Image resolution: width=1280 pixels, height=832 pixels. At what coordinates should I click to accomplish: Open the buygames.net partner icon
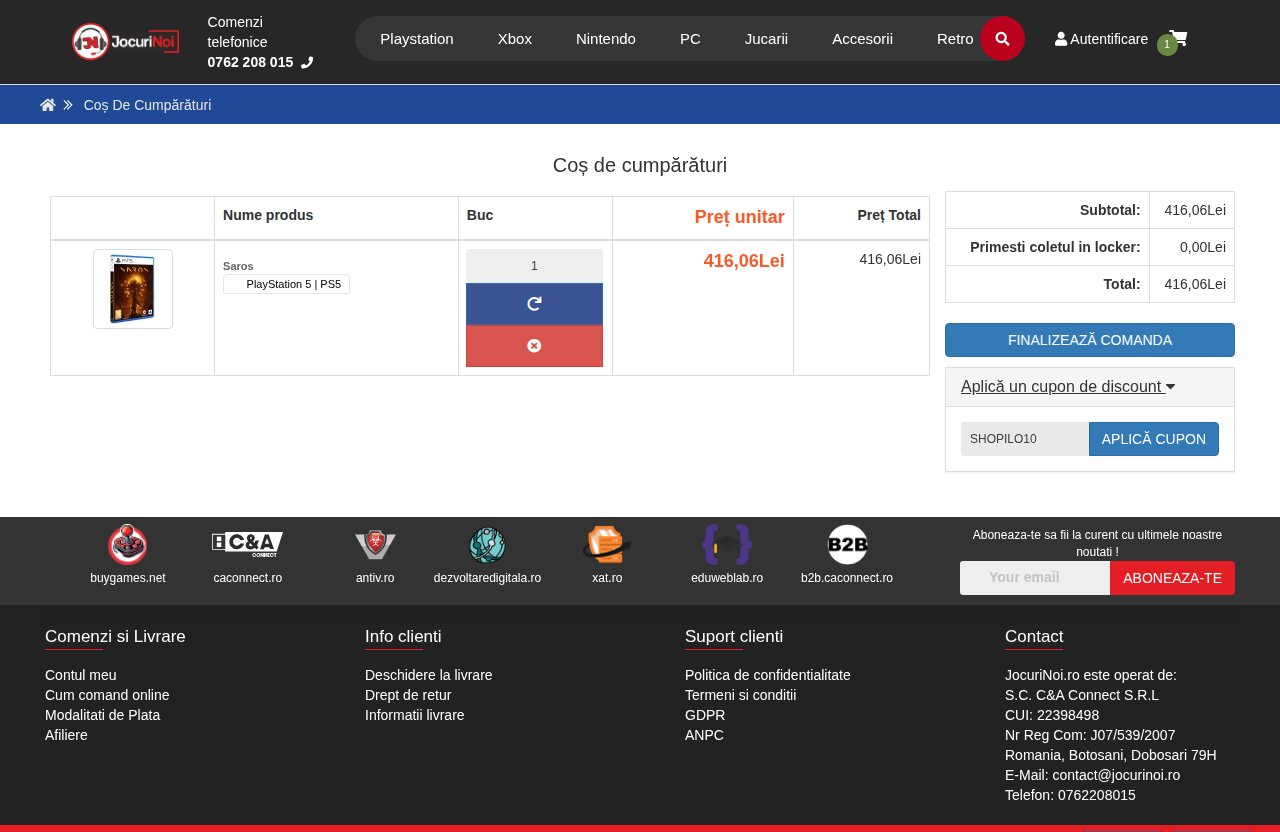coord(128,545)
